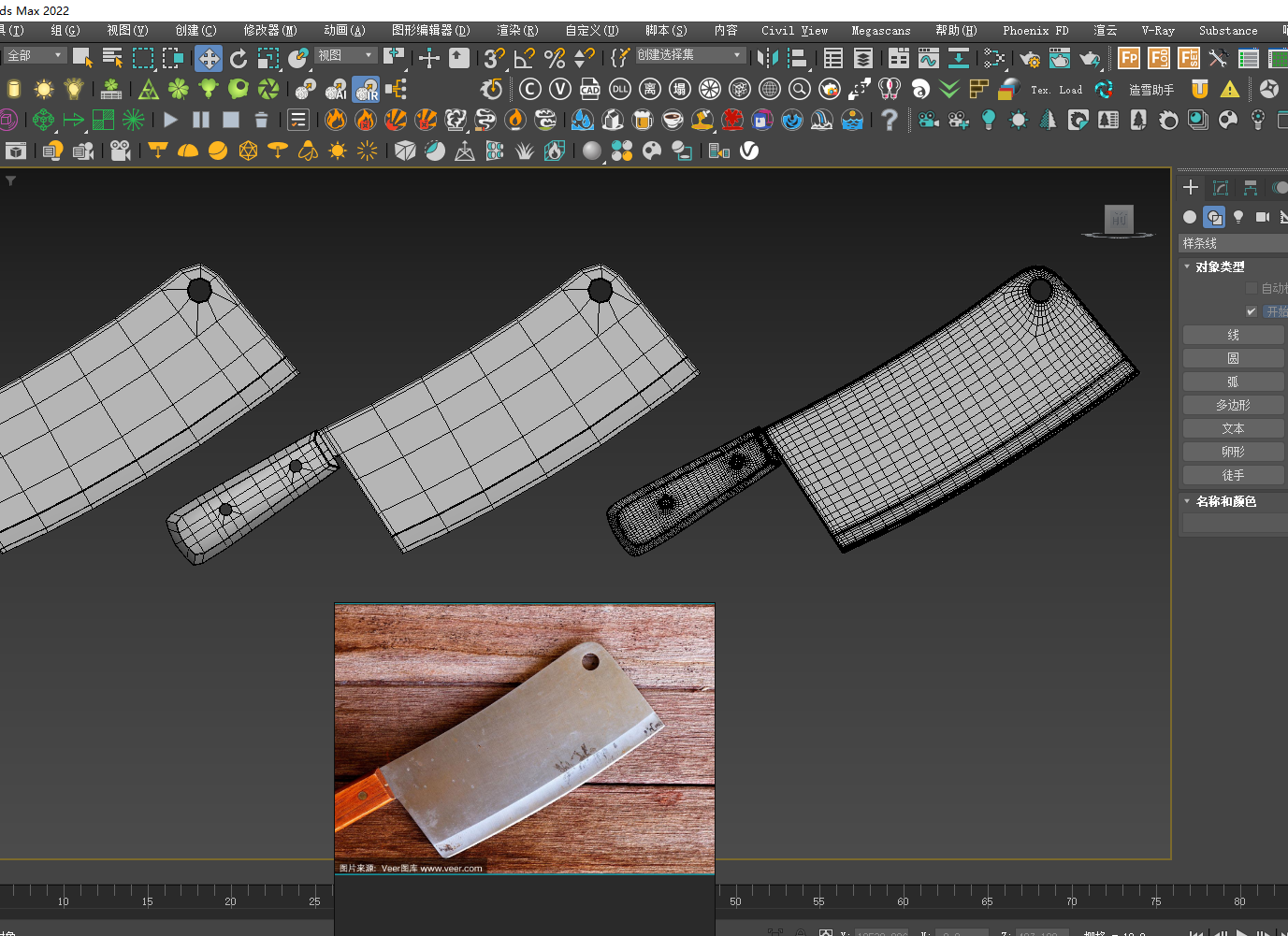
Task: Click the Lights category icon
Action: tap(1238, 217)
